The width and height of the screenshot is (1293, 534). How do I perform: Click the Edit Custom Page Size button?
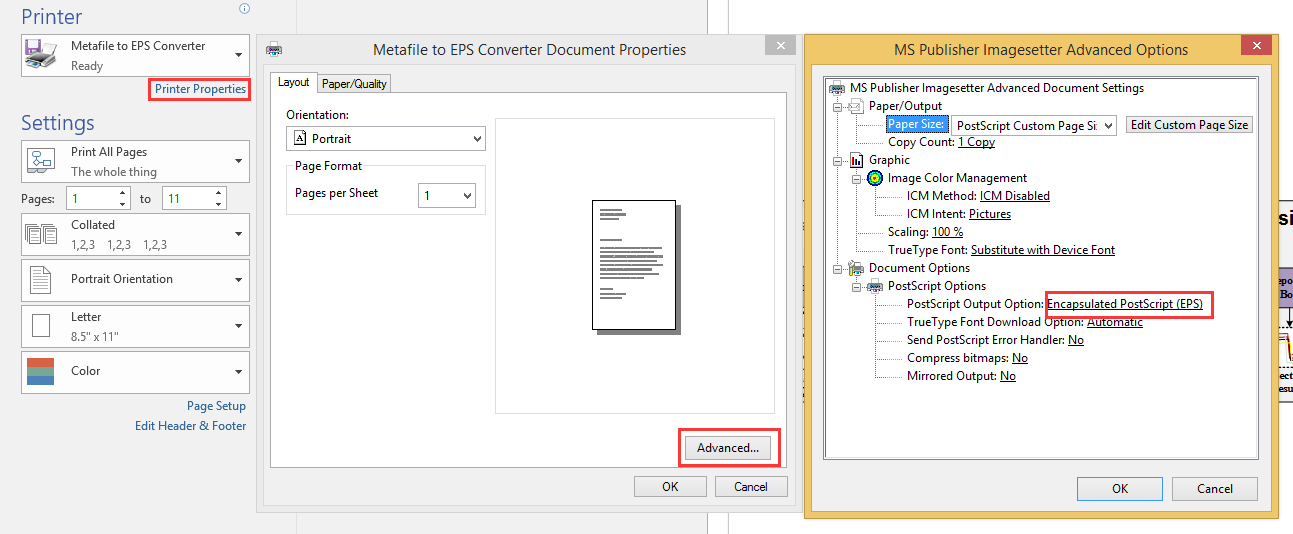pos(1189,125)
